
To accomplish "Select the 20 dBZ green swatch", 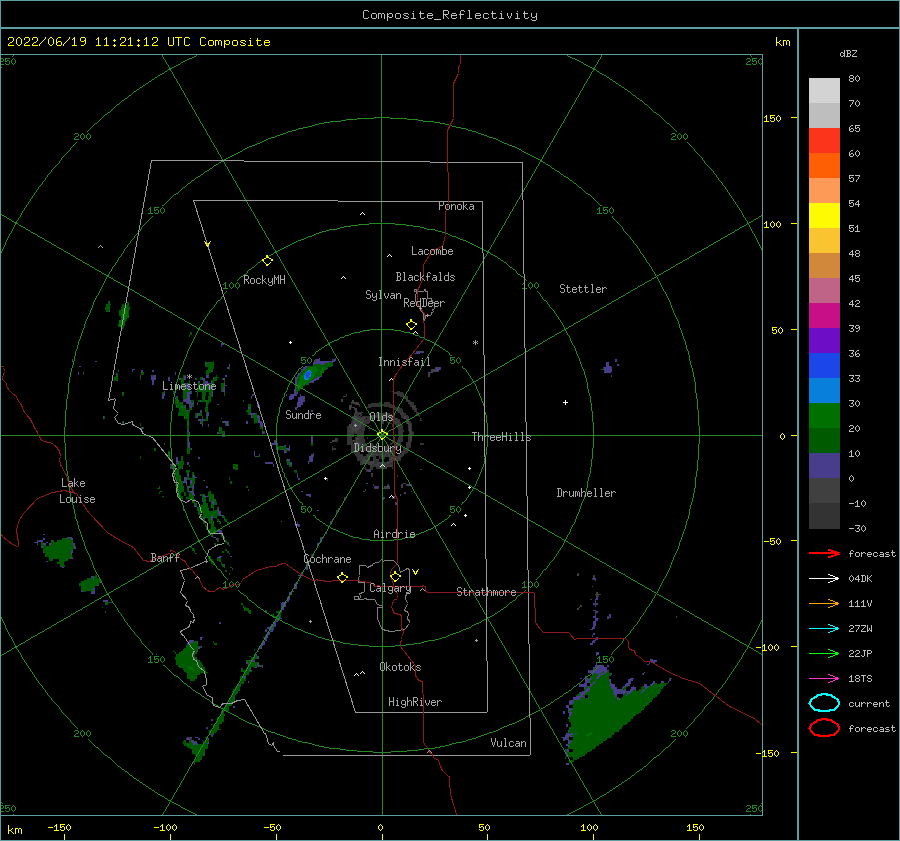I will coord(824,416).
